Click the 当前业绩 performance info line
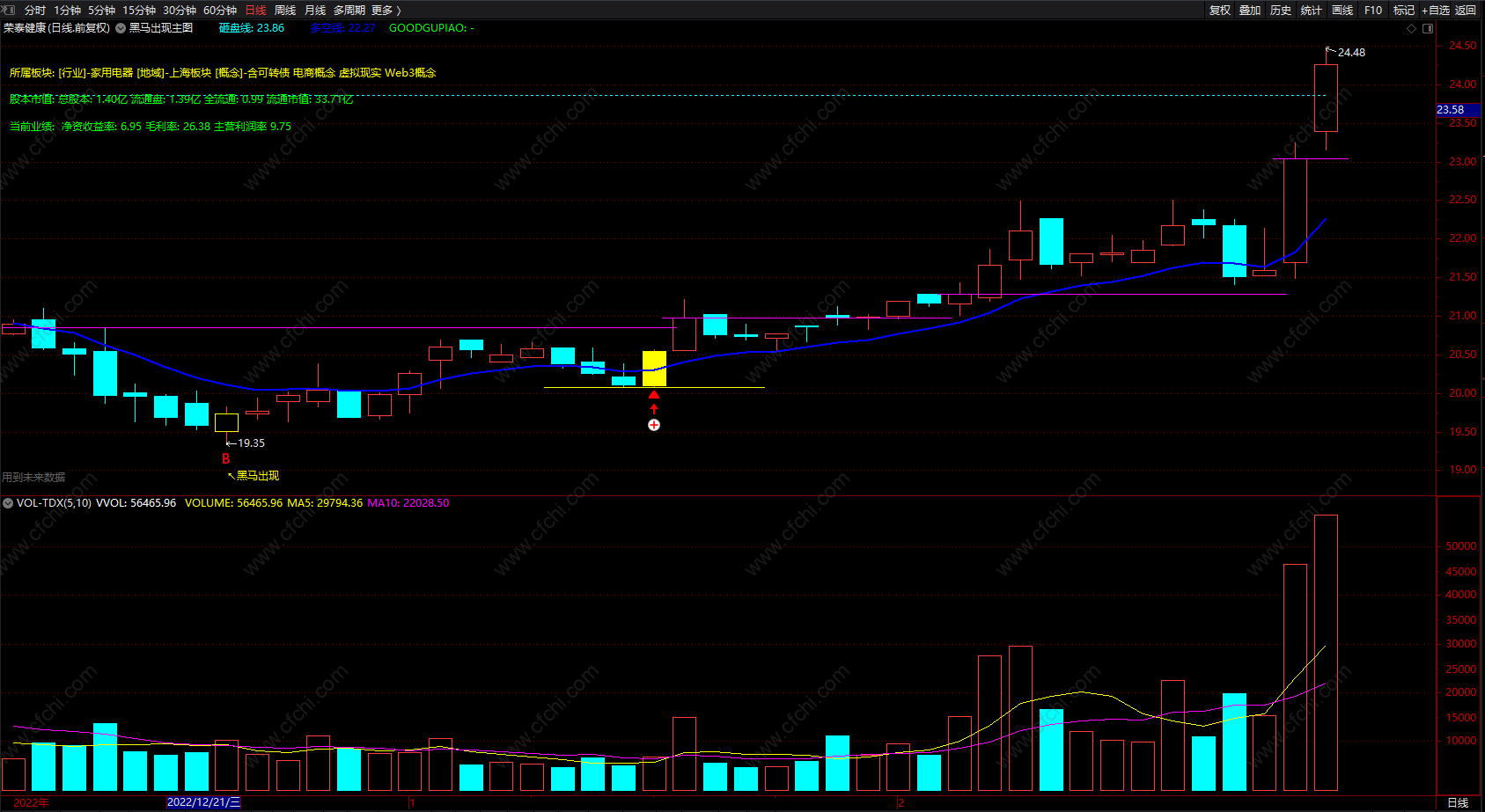The height and width of the screenshot is (812, 1485). pos(151,127)
